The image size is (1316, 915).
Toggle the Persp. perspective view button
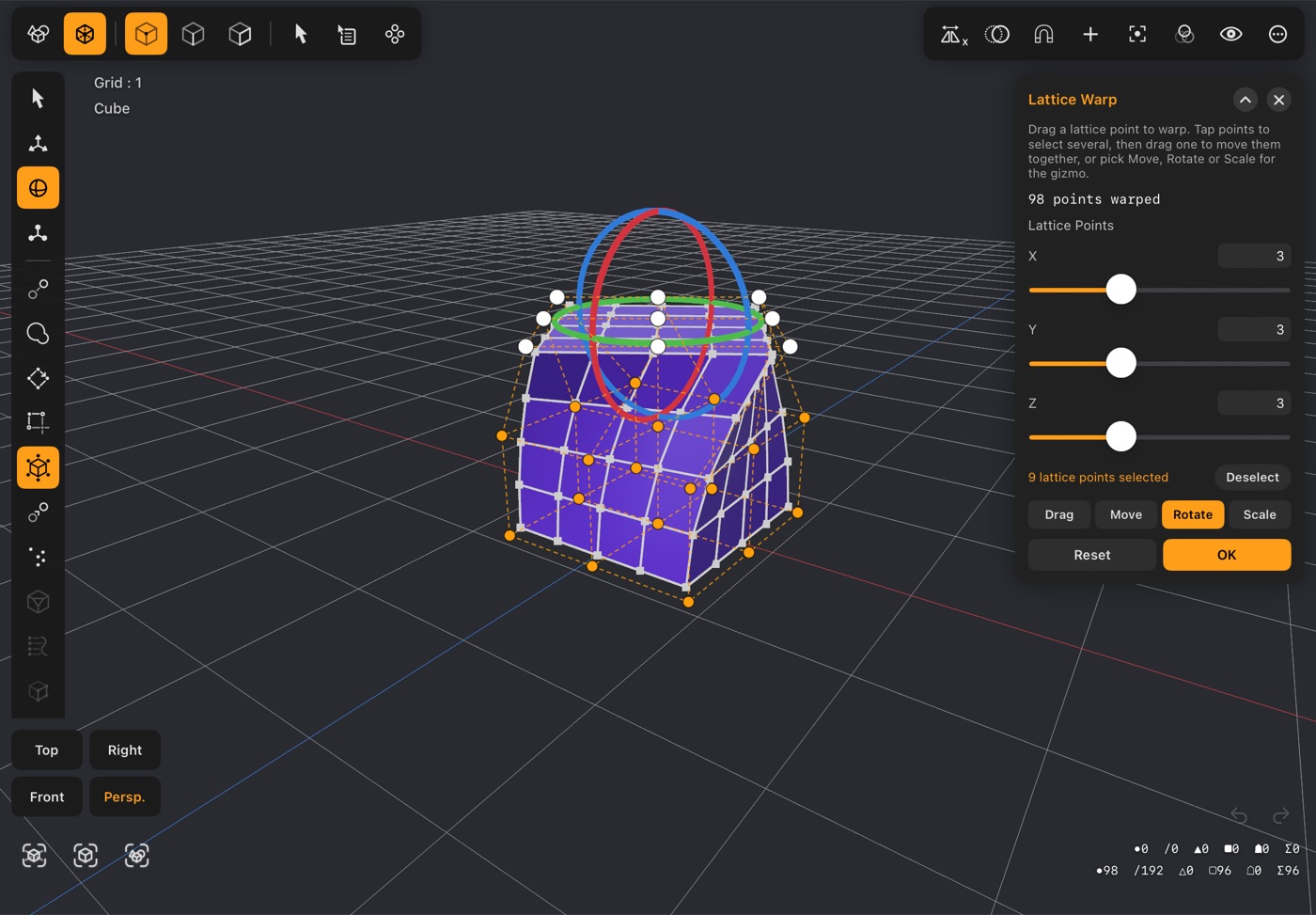click(x=125, y=797)
